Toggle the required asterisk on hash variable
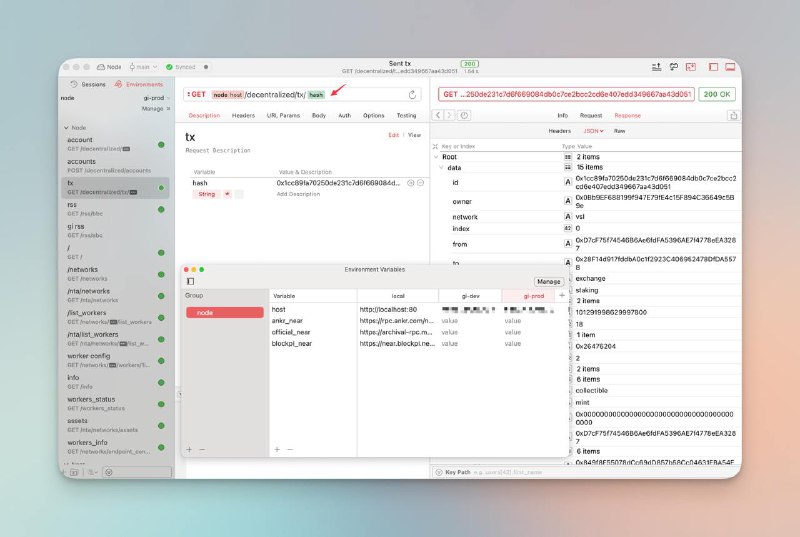This screenshot has width=800, height=537. click(x=227, y=194)
